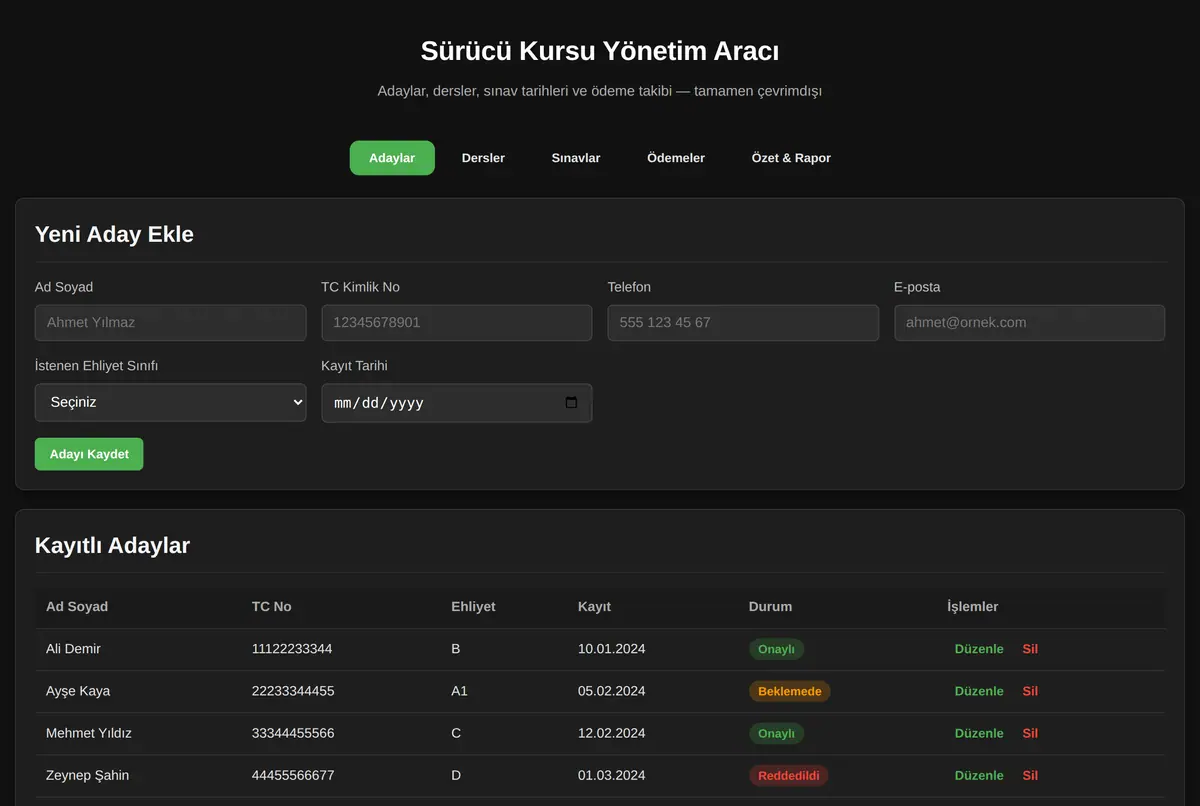Remove Ayşe Kaya using Sil
This screenshot has width=1200, height=806.
pos(1030,691)
